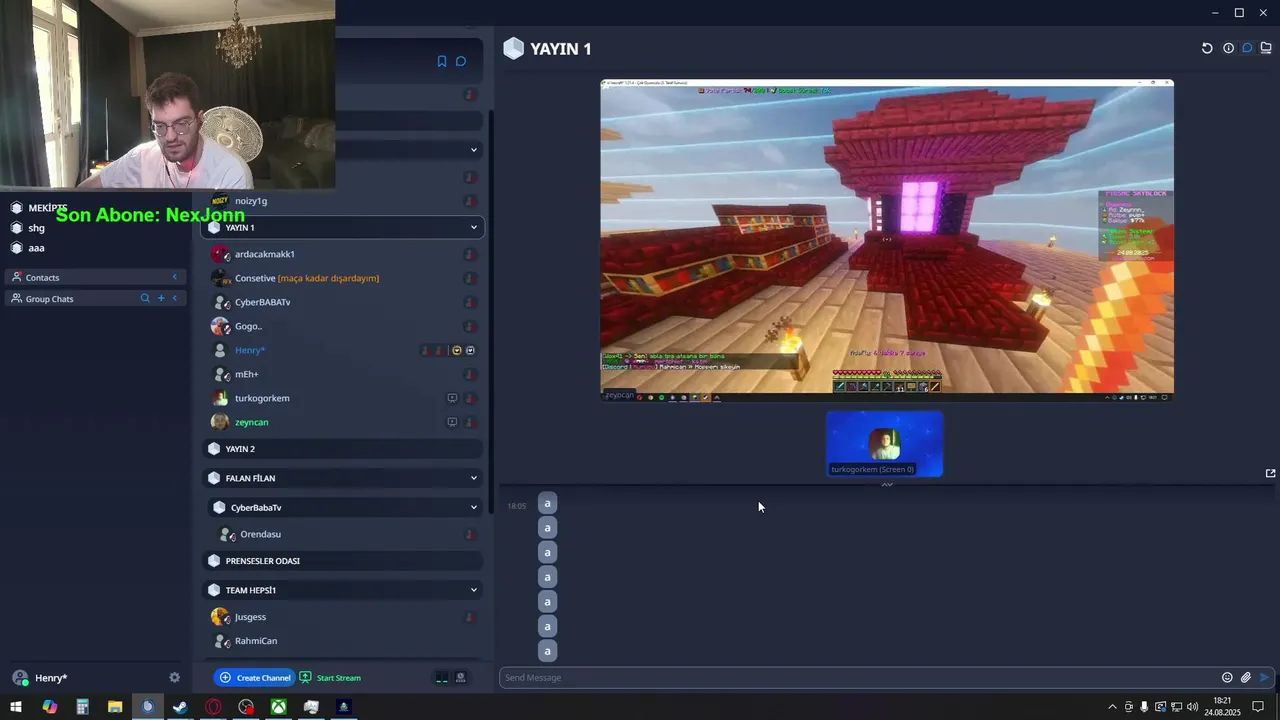Toggle mute for user CyberBABATv
The image size is (1280, 720).
[470, 302]
